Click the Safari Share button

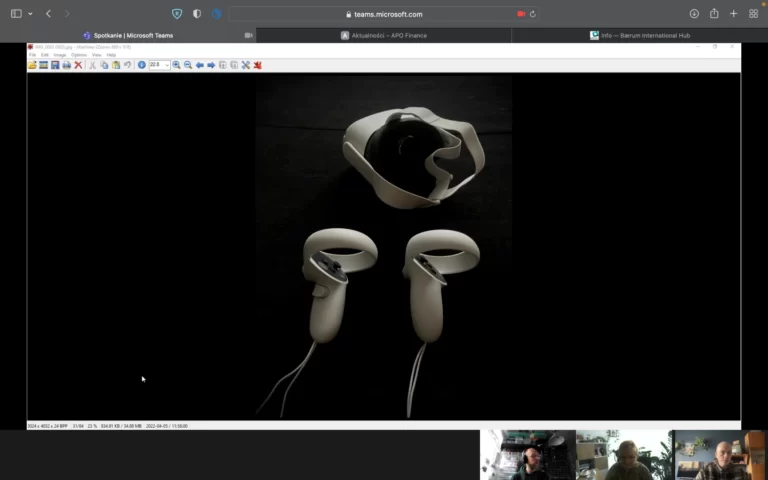714,14
